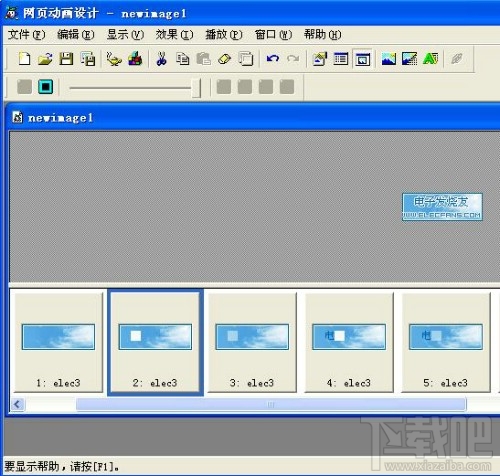Click the green text banner effect icon
The width and height of the screenshot is (500, 476).
[x=430, y=59]
